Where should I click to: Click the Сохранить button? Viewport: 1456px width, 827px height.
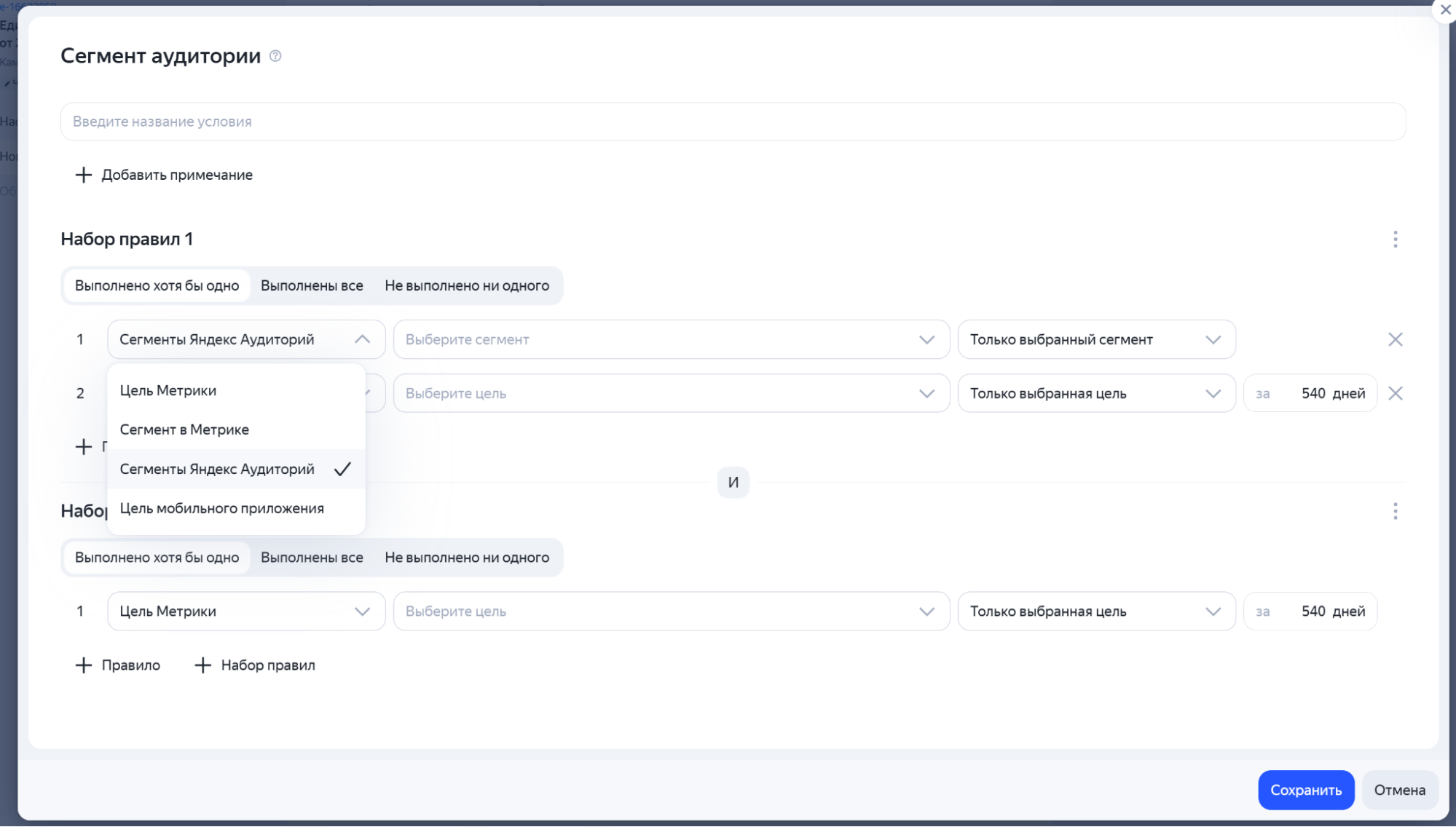[1305, 790]
